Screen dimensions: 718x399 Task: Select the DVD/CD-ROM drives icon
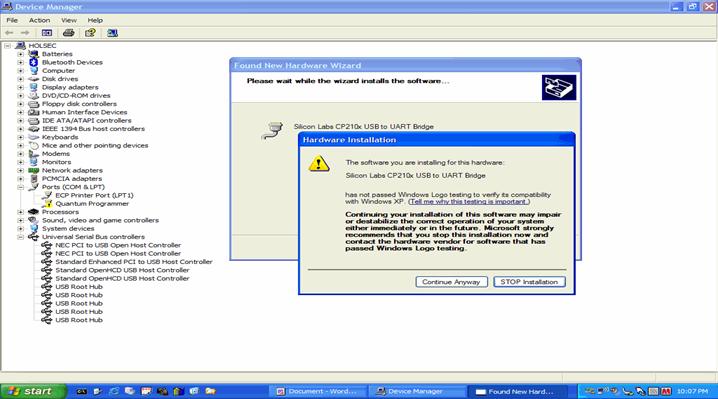[x=33, y=95]
